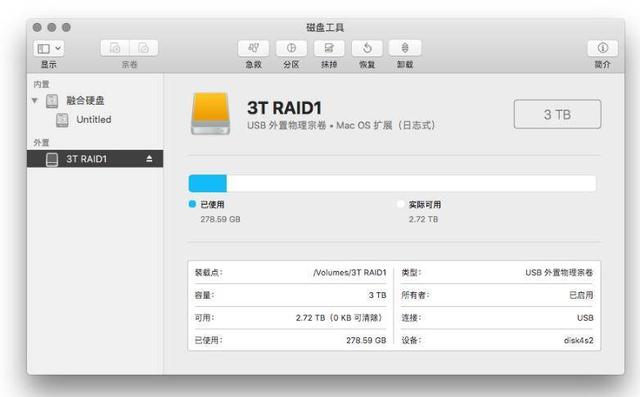Click the 容量 row value 3 TB

click(377, 295)
